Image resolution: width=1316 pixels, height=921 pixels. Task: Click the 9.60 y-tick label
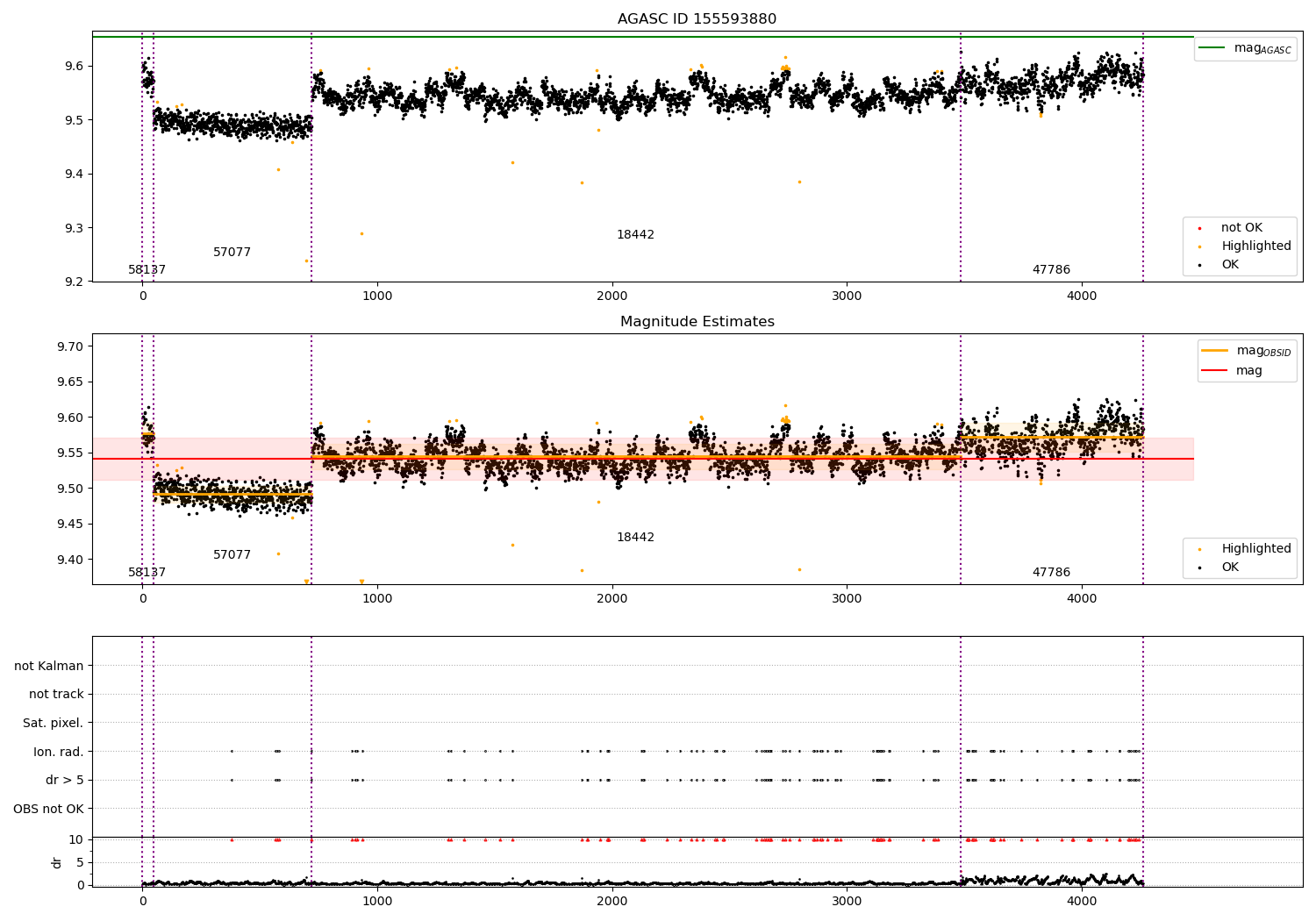tap(71, 418)
